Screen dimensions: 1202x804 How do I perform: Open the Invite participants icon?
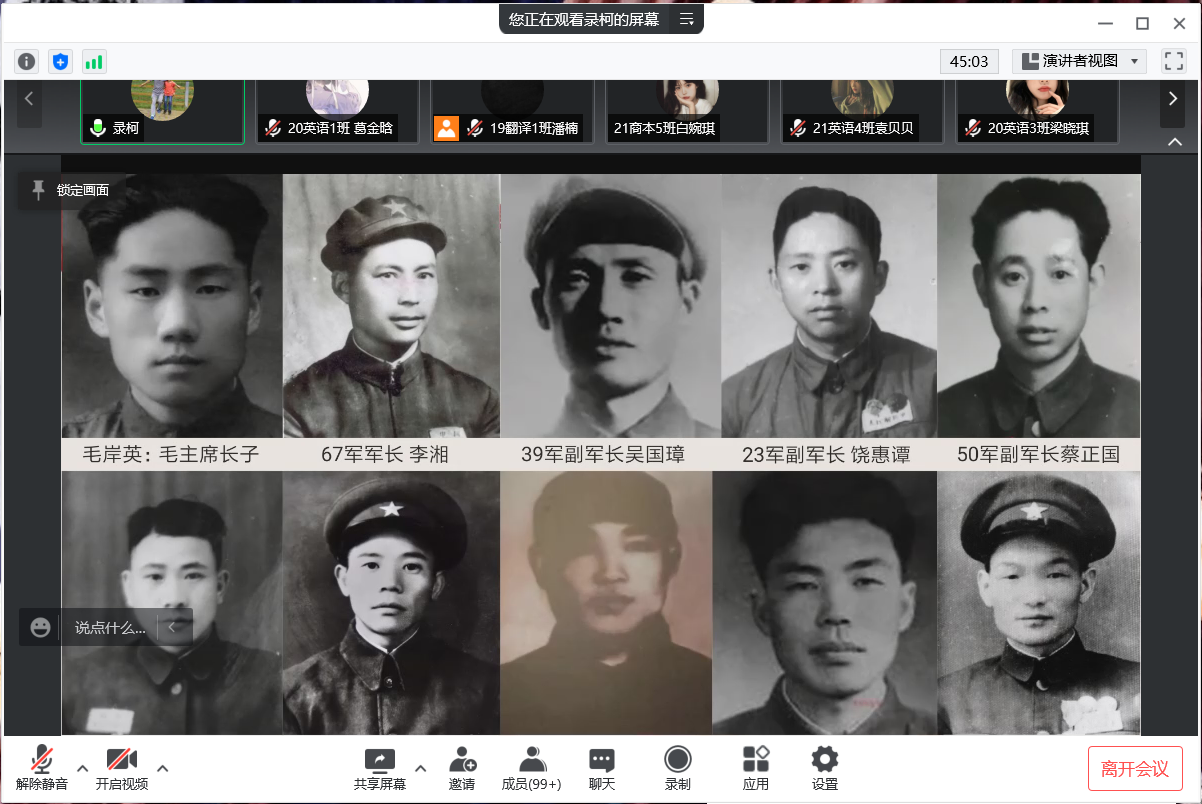461,768
